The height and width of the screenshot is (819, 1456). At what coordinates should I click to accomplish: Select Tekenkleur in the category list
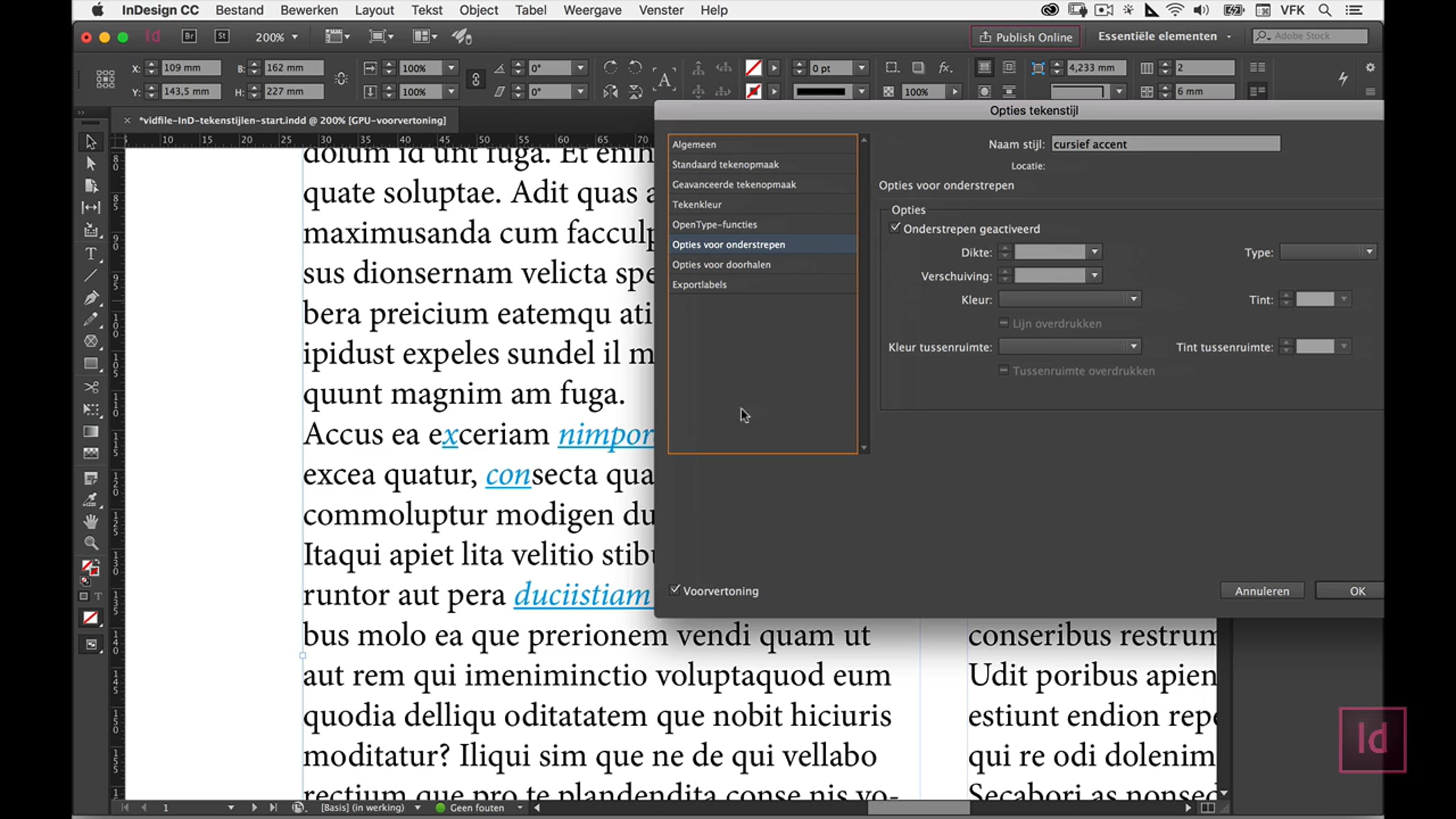point(697,204)
